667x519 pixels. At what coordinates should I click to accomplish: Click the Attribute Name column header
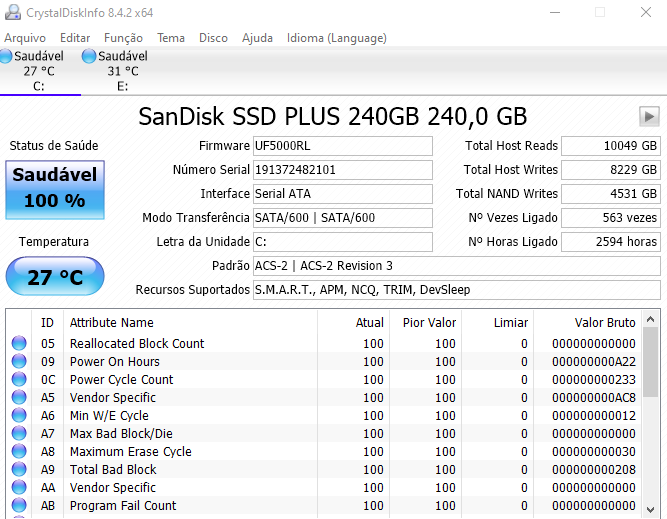click(x=190, y=322)
